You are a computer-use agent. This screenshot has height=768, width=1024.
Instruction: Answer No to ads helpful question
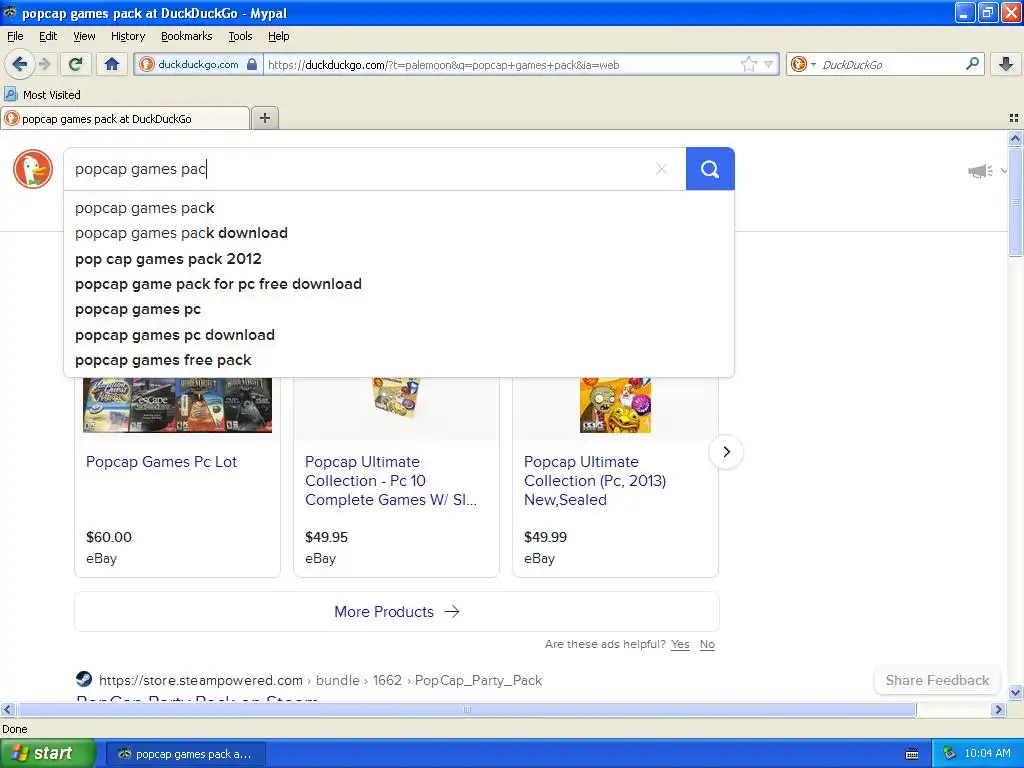click(x=707, y=644)
